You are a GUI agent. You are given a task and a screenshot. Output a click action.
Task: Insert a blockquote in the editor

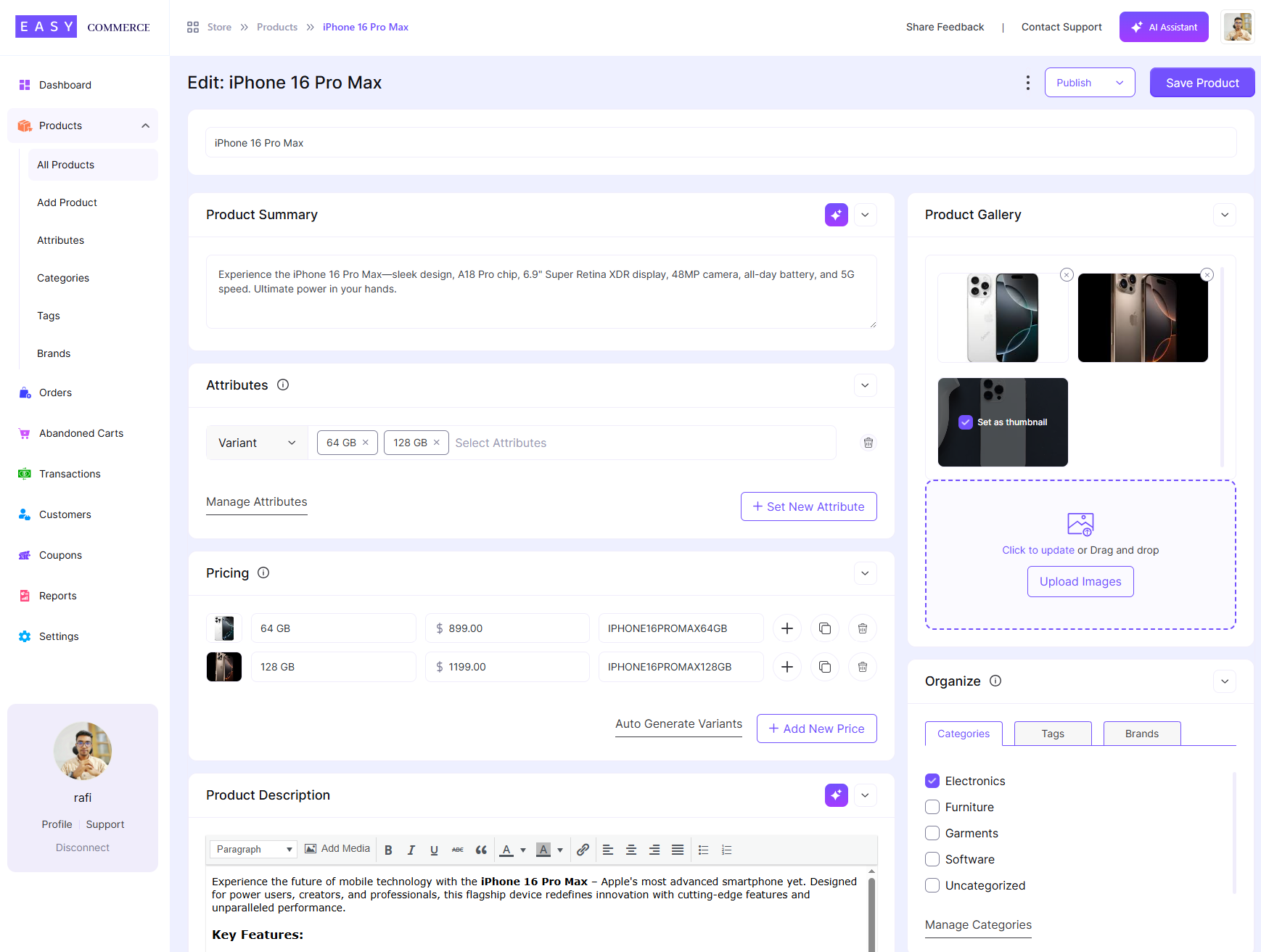click(480, 850)
